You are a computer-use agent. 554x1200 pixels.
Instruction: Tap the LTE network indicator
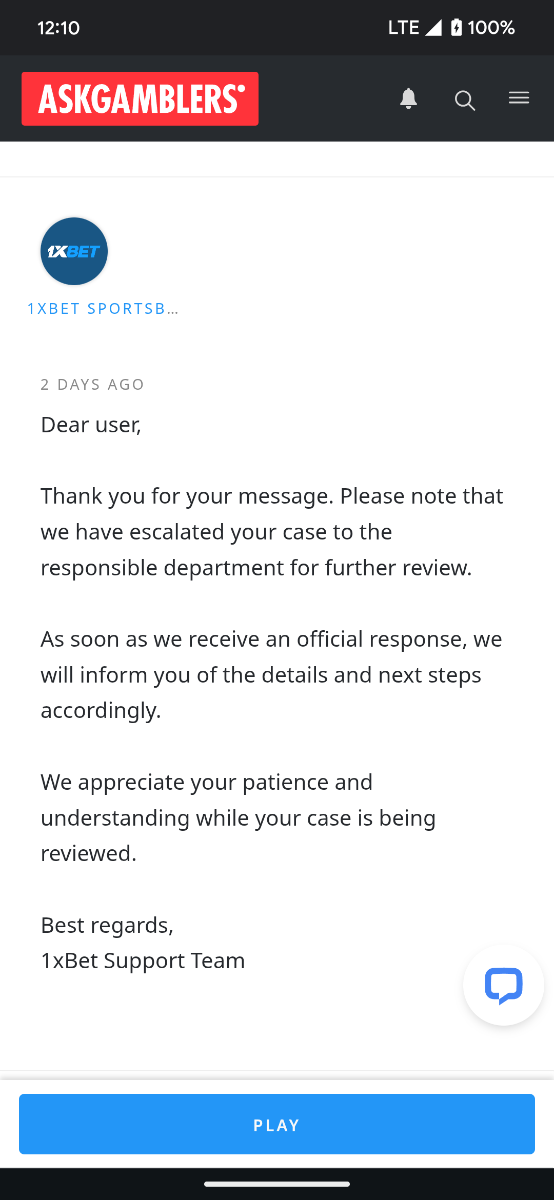point(403,28)
